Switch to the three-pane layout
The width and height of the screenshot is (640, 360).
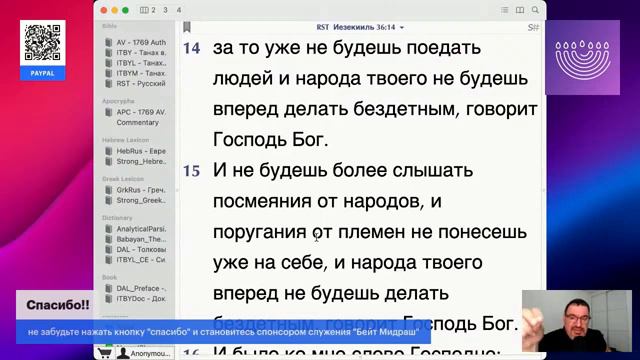(165, 10)
